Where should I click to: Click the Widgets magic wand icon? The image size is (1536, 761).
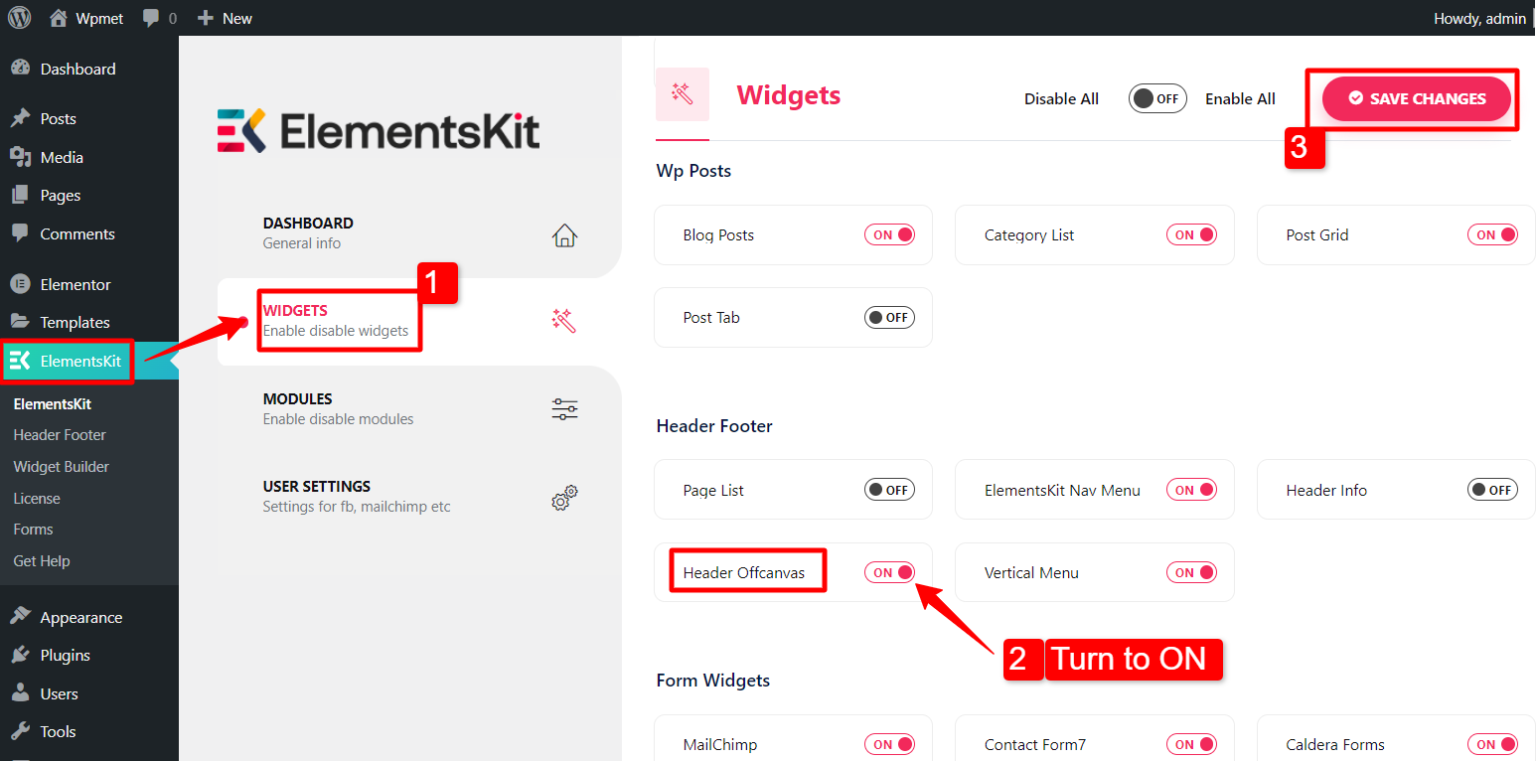pos(564,321)
